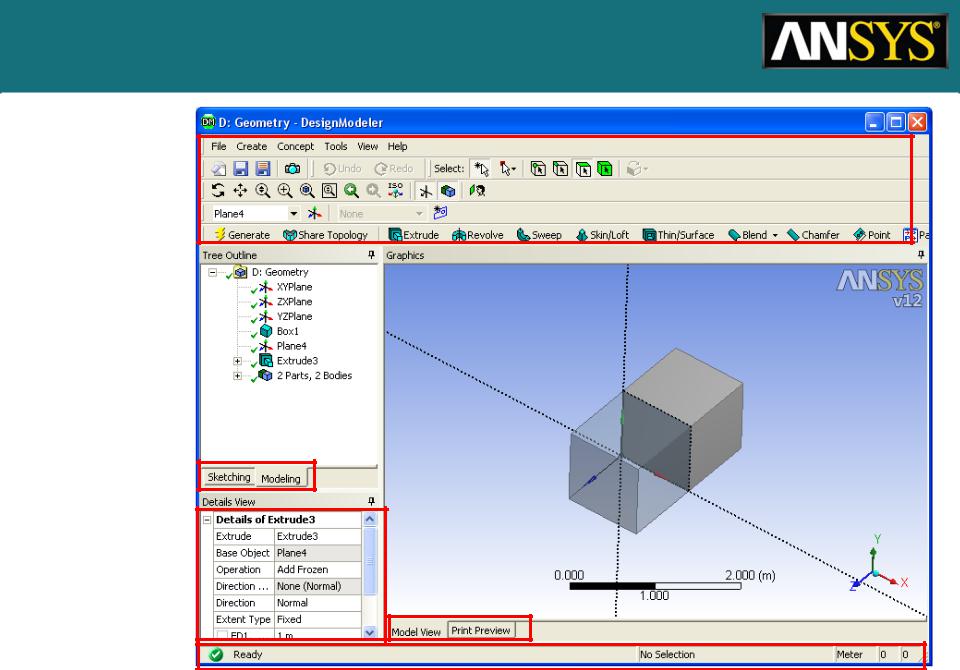960x670 pixels.
Task: Click the Sweep feature button
Action: pyautogui.click(x=539, y=235)
